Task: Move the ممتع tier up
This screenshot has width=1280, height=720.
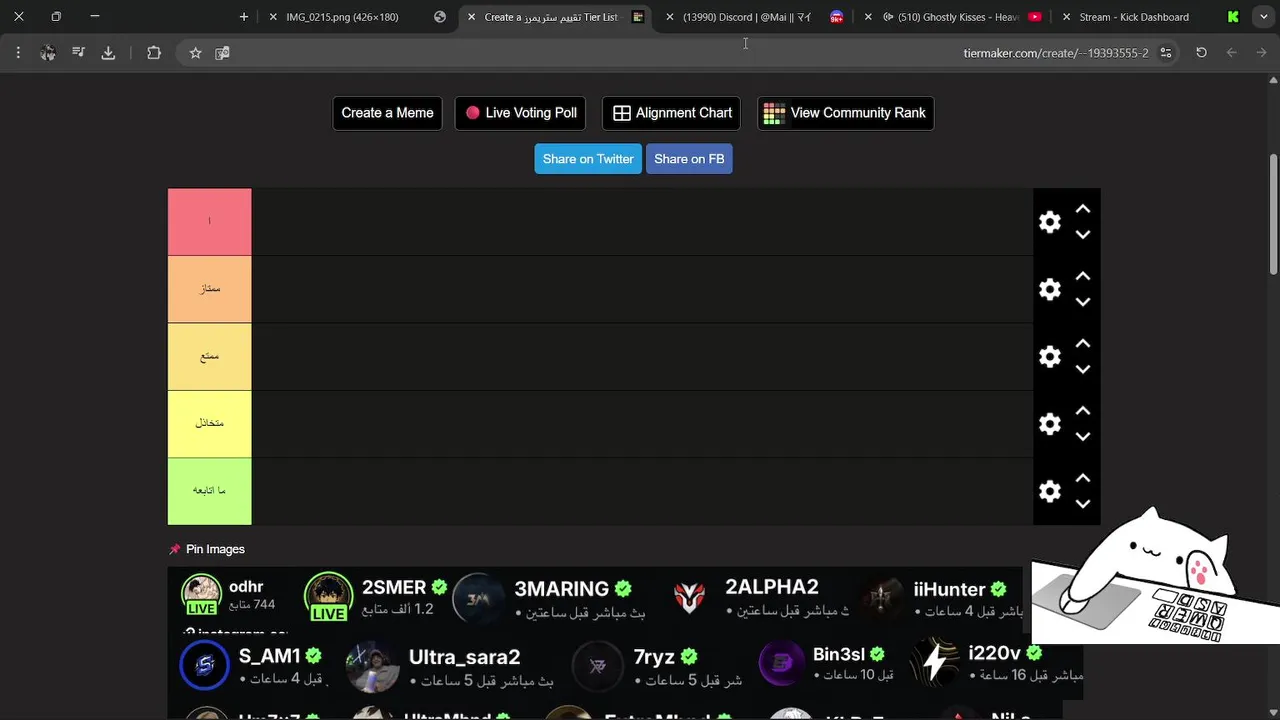Action: coord(1082,343)
